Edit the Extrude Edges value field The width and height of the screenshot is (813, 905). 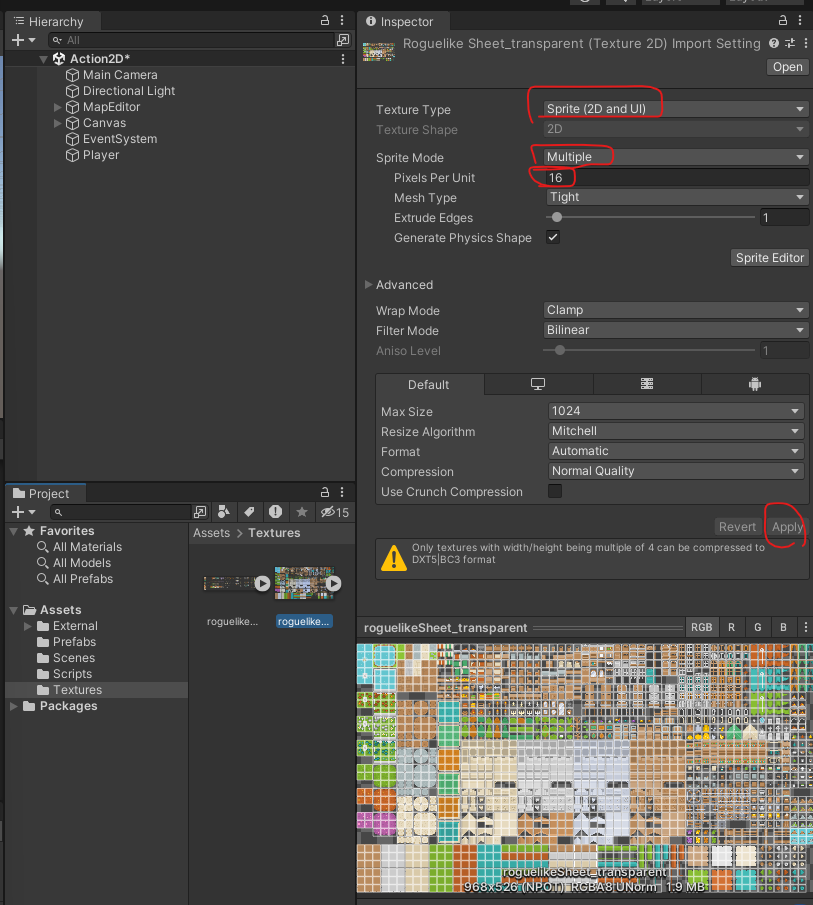(x=784, y=218)
